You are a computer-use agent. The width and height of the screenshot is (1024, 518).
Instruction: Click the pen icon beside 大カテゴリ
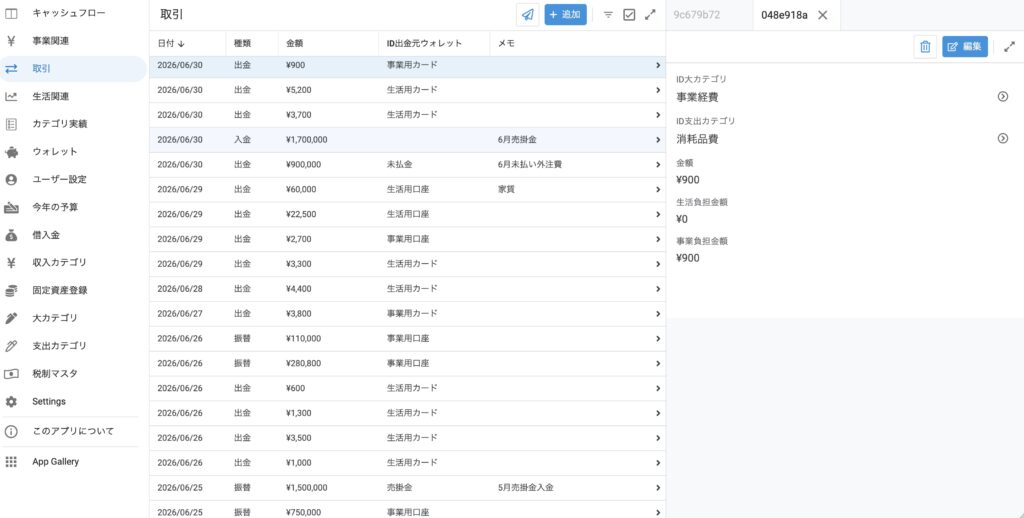11,318
